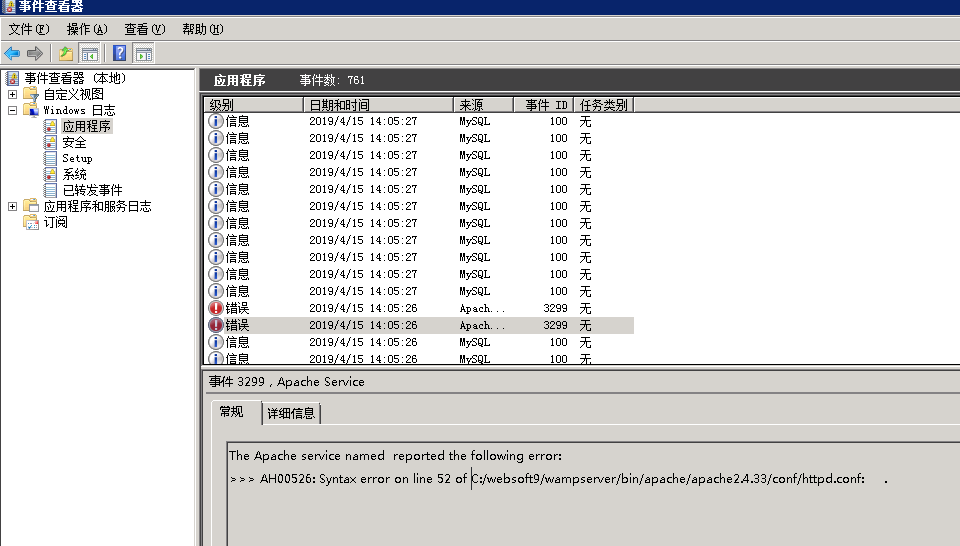
Task: Sort by the 事件 ID column header
Action: point(543,105)
